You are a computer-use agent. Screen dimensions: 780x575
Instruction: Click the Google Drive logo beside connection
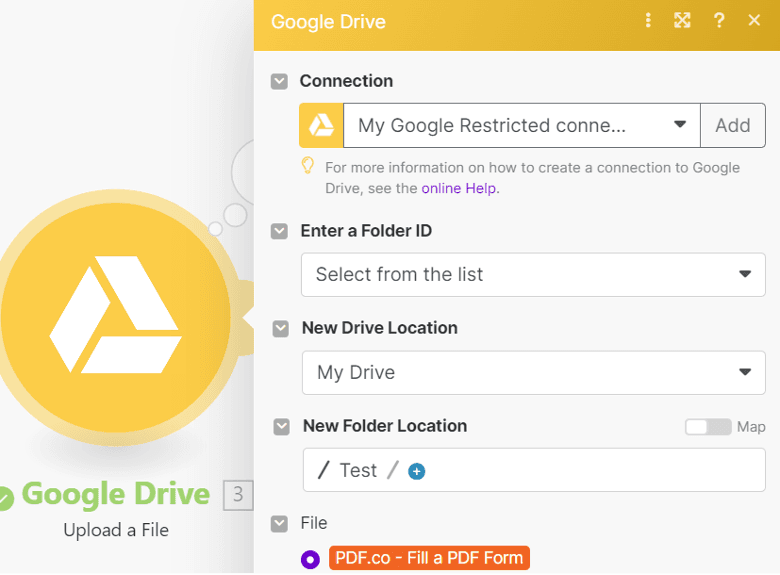point(321,125)
